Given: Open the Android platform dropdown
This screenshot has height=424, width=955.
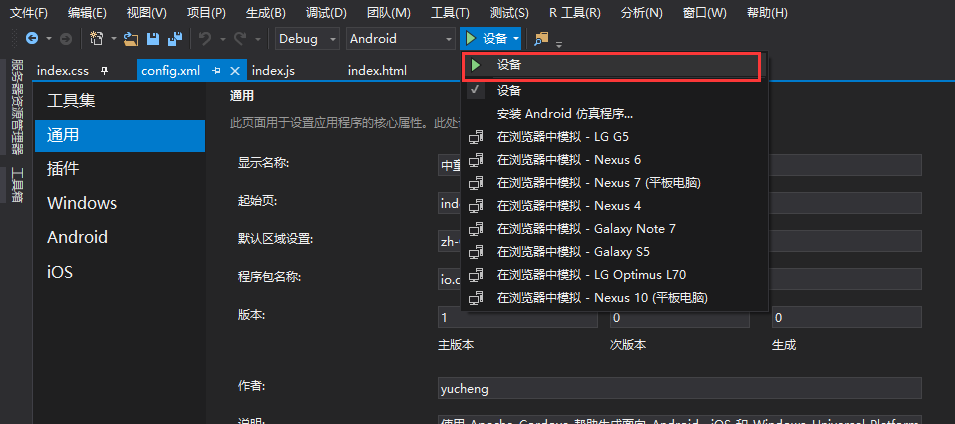Looking at the screenshot, I should [x=400, y=39].
